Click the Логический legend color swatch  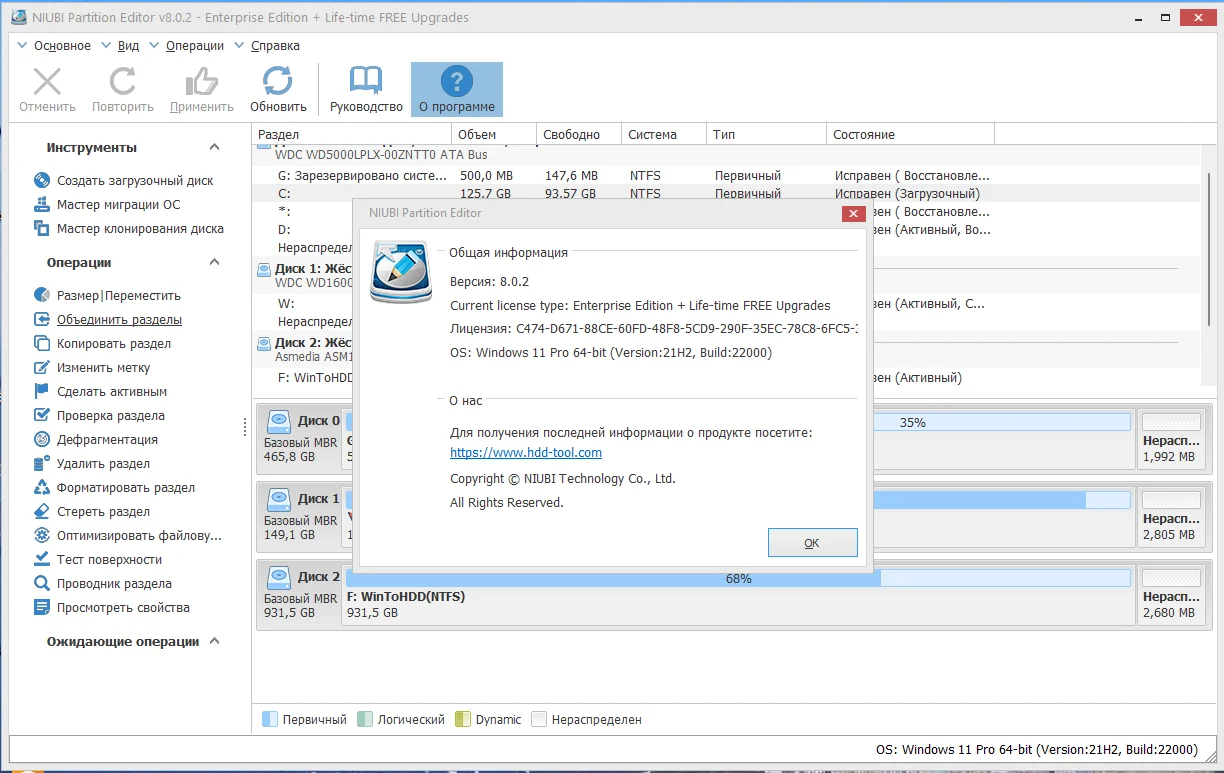click(x=365, y=719)
